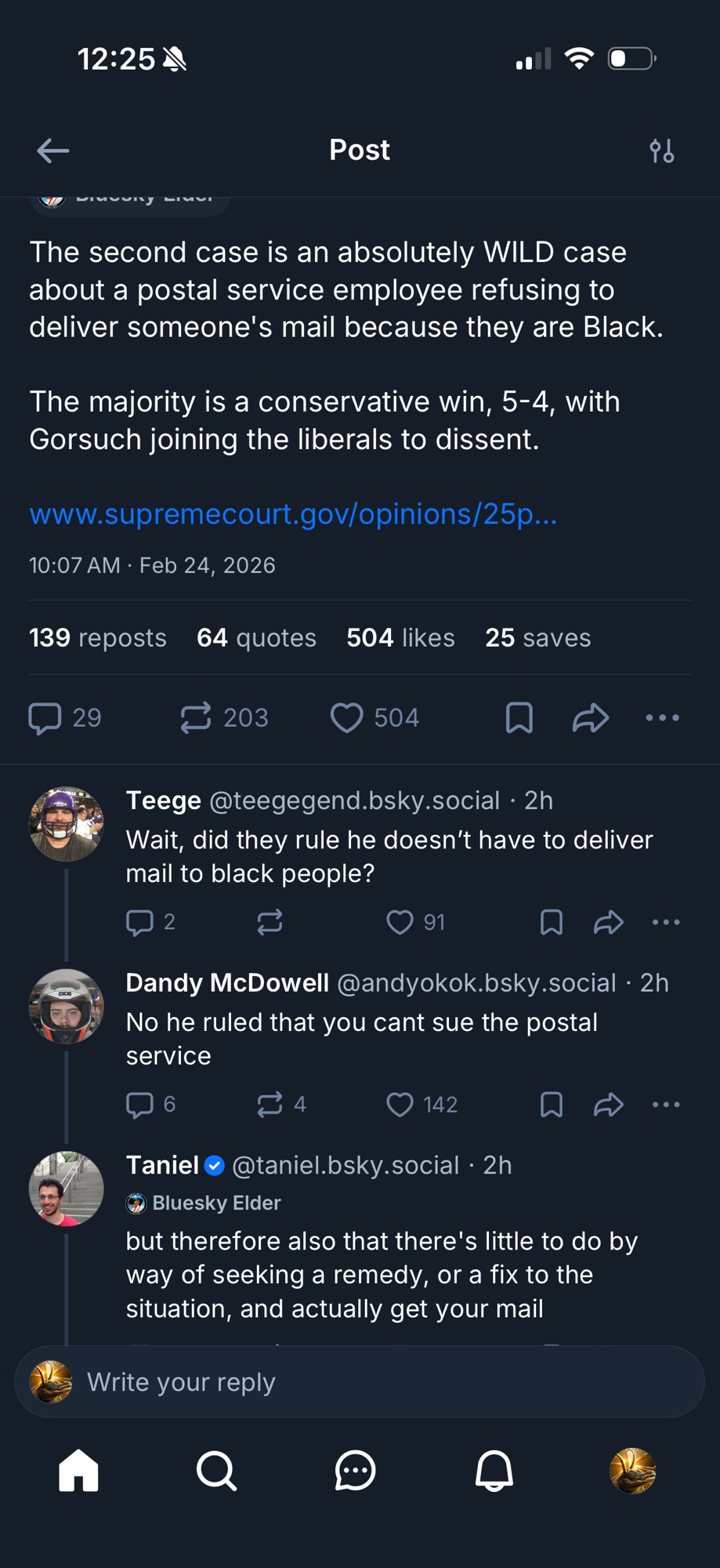Bookmark the main post
Viewport: 720px width, 1568px height.
tap(519, 718)
